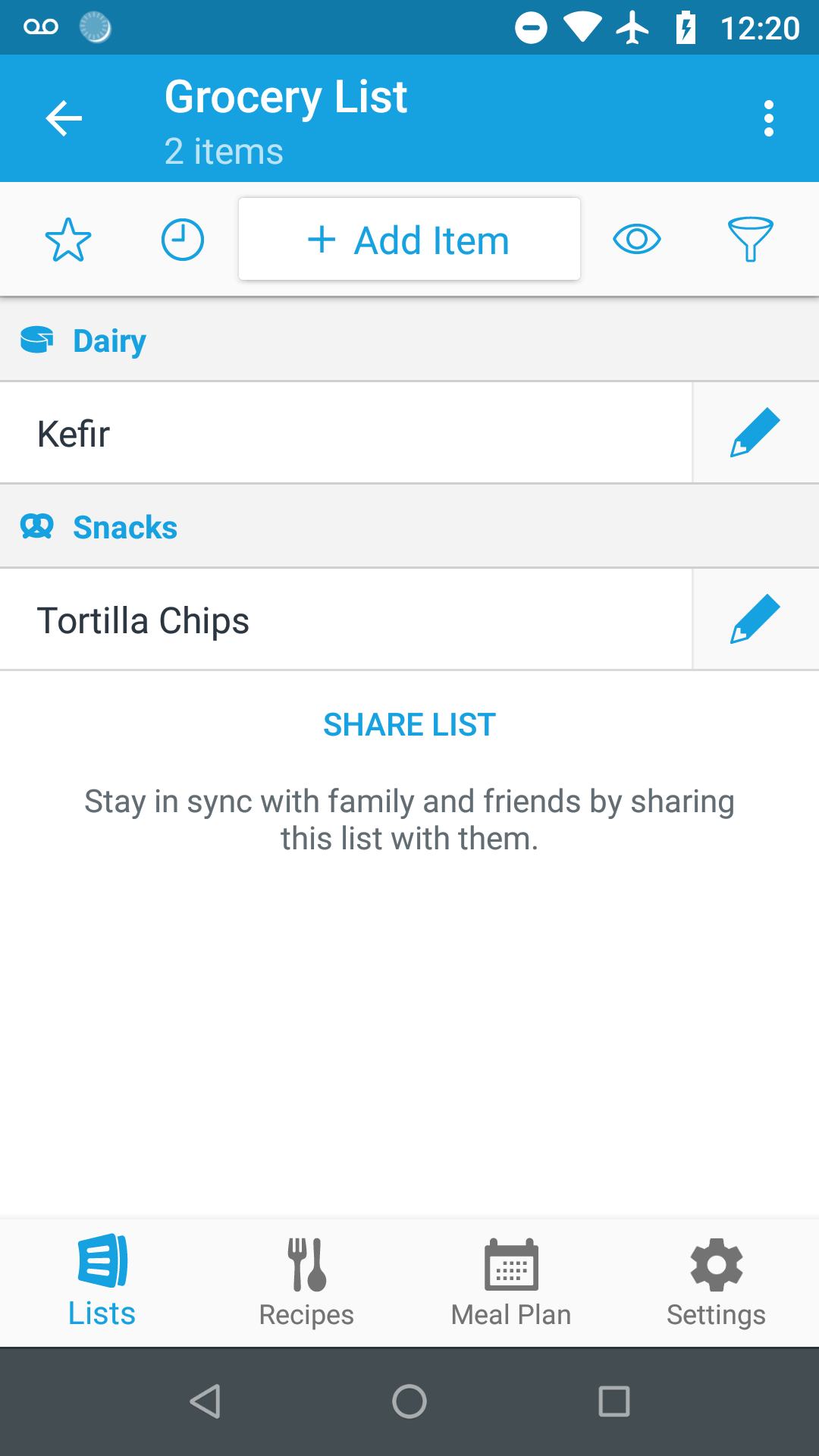Edit Tortilla Chips with pencil icon
Screen dimensions: 819x1456
click(755, 620)
